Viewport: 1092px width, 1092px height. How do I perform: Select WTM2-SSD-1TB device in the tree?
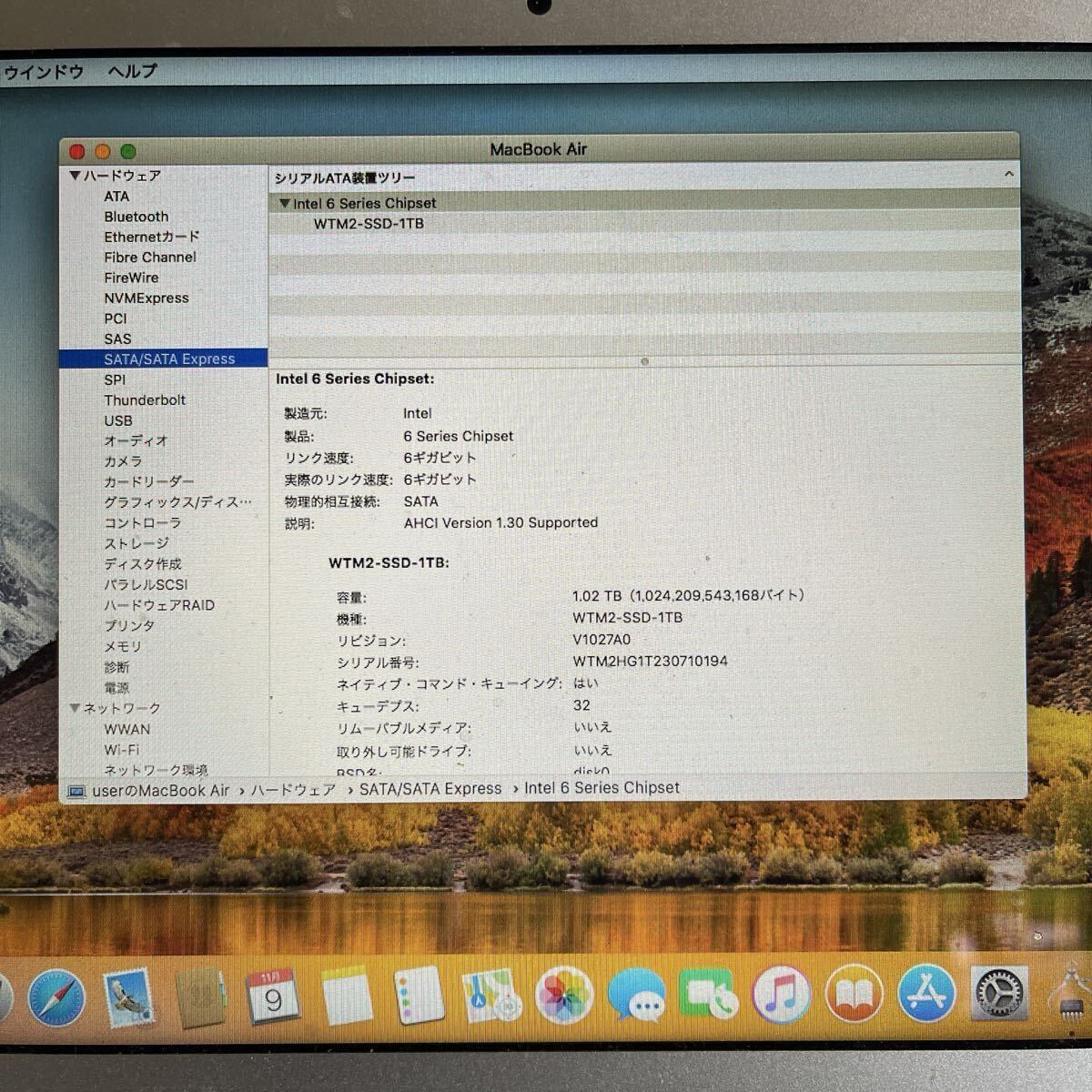tap(369, 224)
